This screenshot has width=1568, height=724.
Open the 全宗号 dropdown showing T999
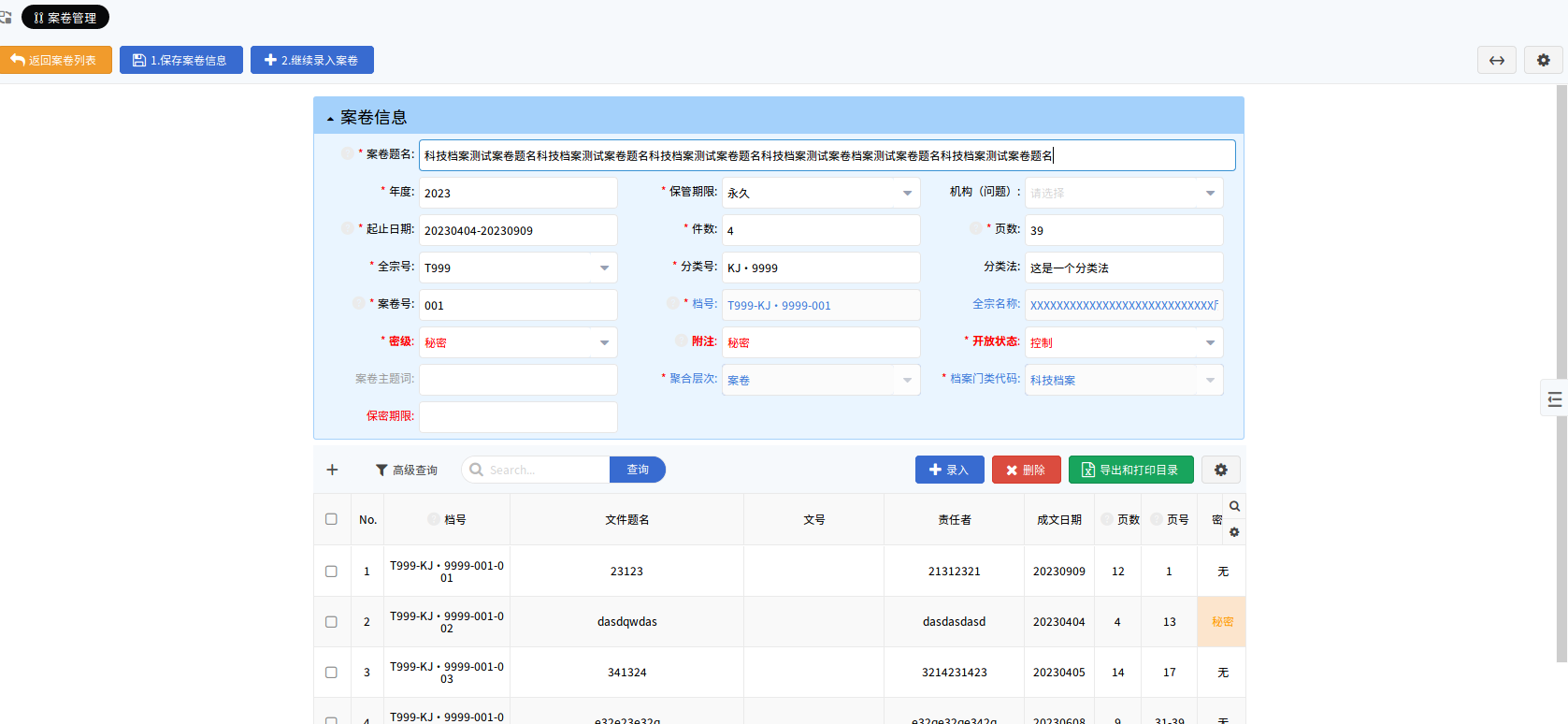coord(518,268)
